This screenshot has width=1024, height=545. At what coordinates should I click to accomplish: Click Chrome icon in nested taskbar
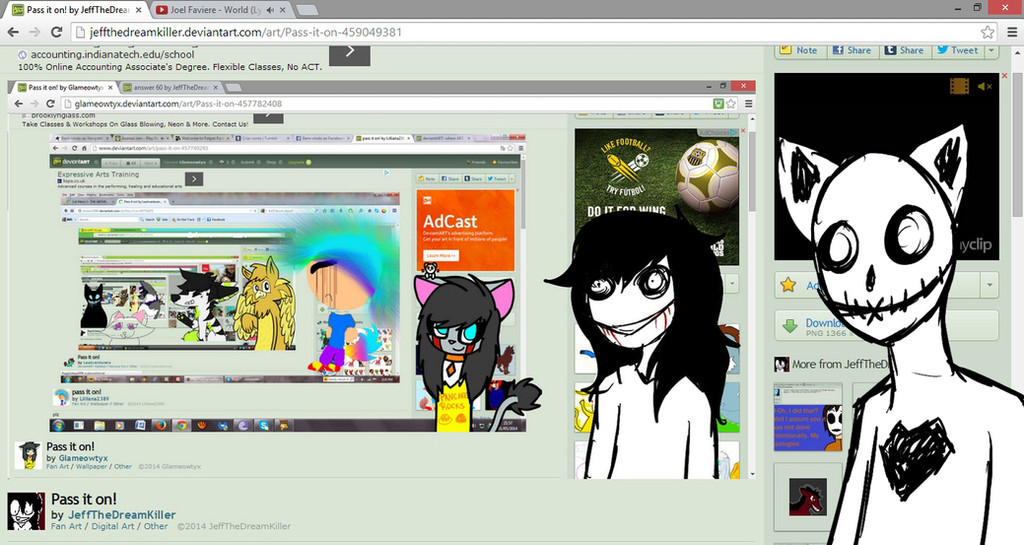(x=181, y=426)
